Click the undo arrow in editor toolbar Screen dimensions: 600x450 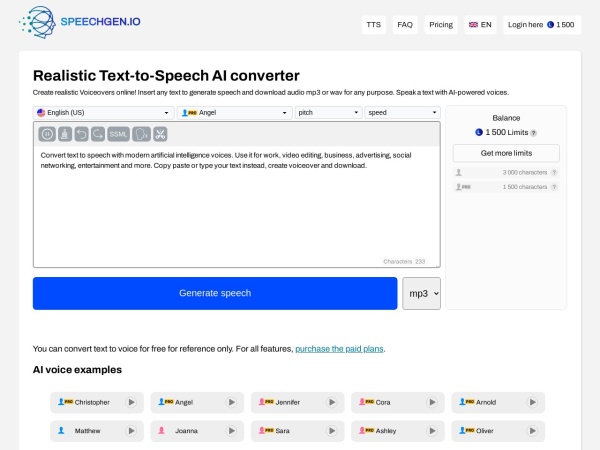pos(81,134)
